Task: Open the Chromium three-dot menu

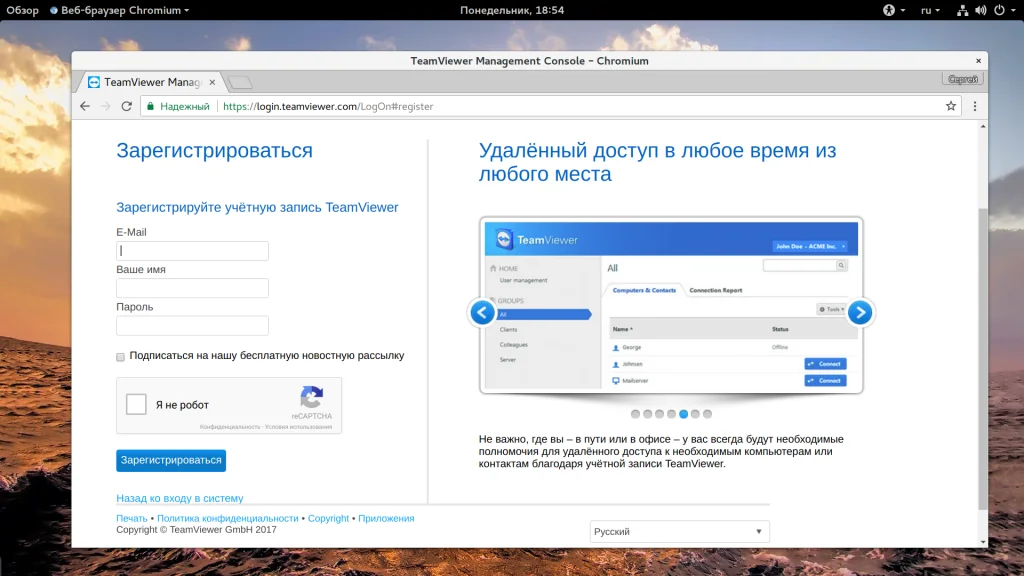Action: 975,106
